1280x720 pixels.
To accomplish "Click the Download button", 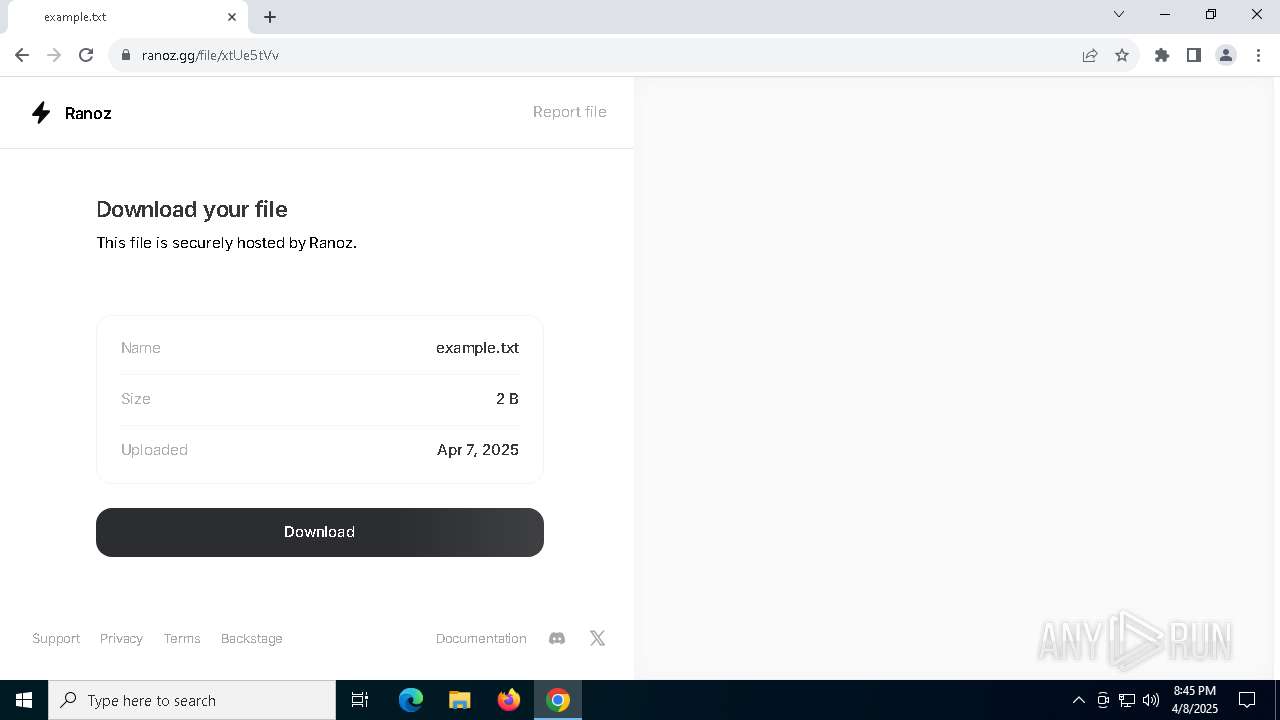I will (320, 532).
